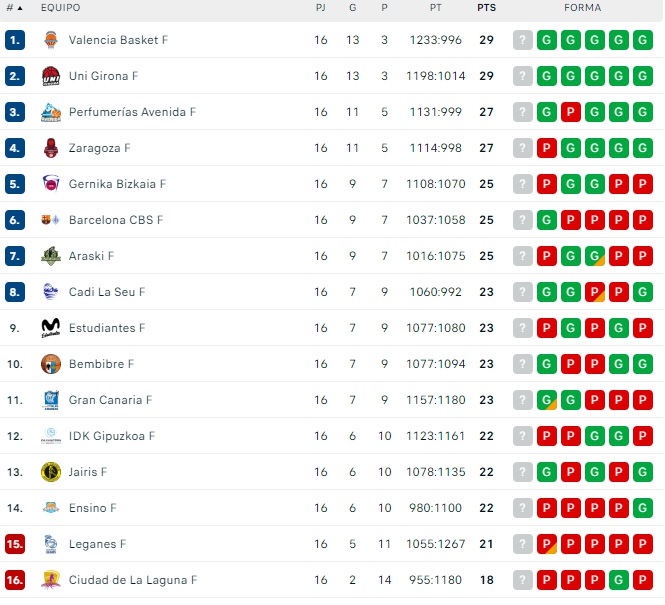This screenshot has height=605, width=665.
Task: Click the Perfumerías Avenida F team logo
Action: point(51,112)
